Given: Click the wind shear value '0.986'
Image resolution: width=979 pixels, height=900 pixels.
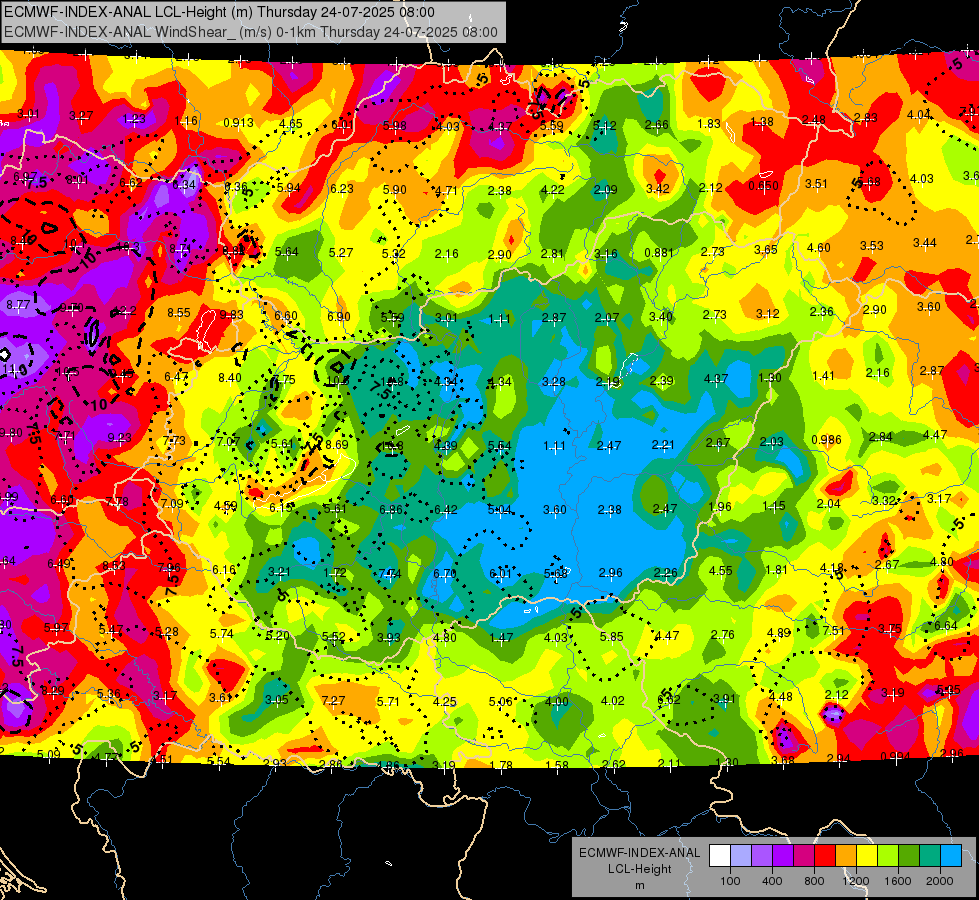Looking at the screenshot, I should (x=826, y=440).
